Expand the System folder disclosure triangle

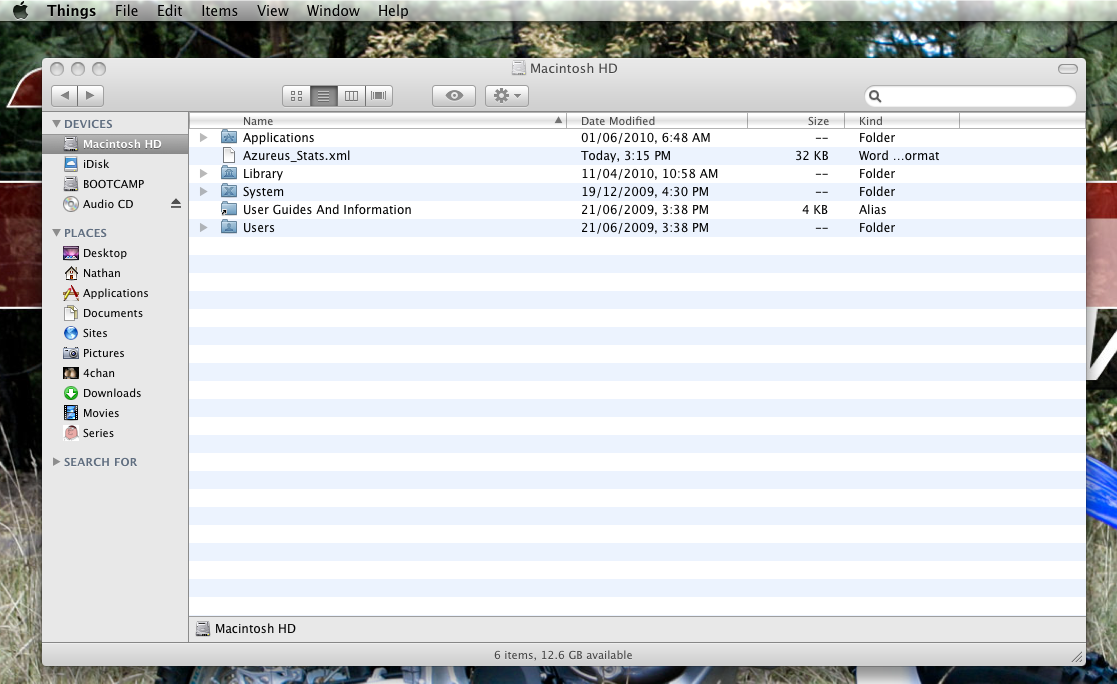[x=204, y=191]
